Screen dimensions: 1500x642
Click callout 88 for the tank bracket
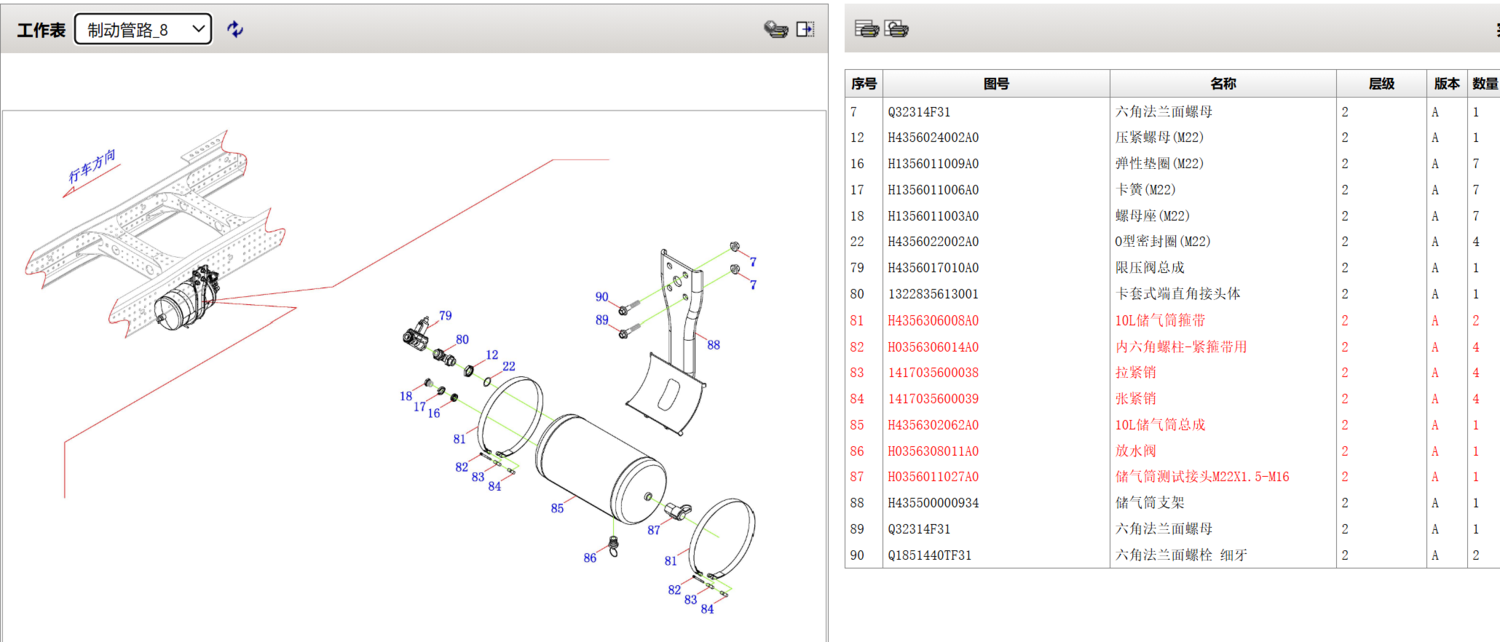coord(713,345)
